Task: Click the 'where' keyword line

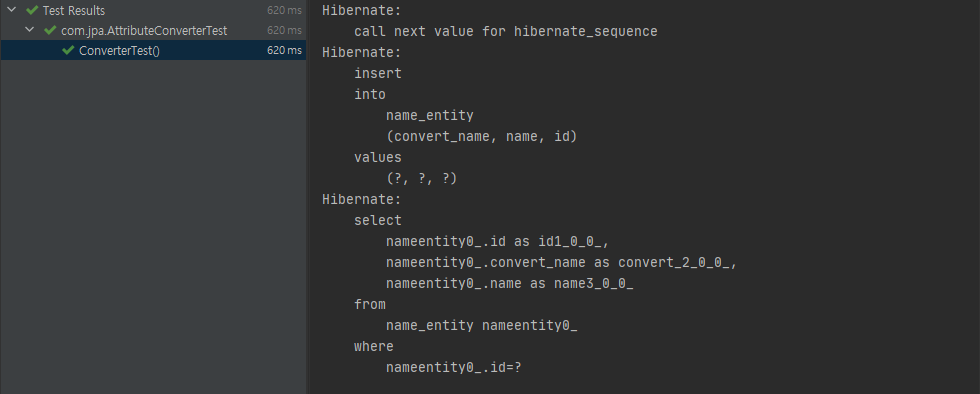Action: pos(374,346)
